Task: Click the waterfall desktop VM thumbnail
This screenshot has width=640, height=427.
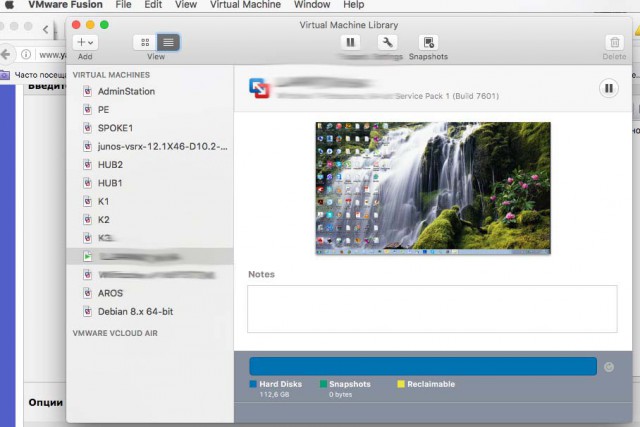Action: point(433,188)
